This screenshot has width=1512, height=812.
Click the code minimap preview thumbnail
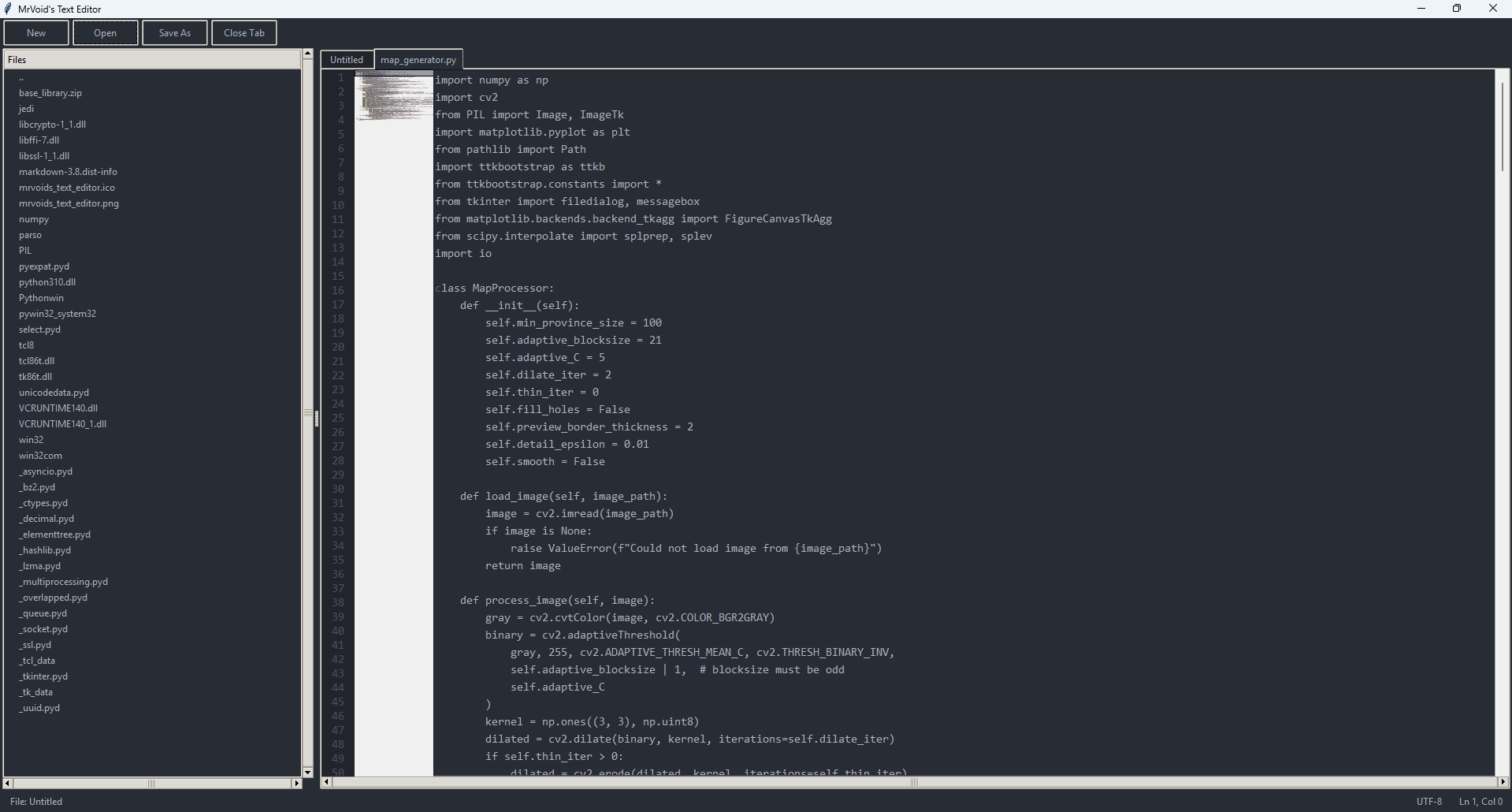[394, 95]
